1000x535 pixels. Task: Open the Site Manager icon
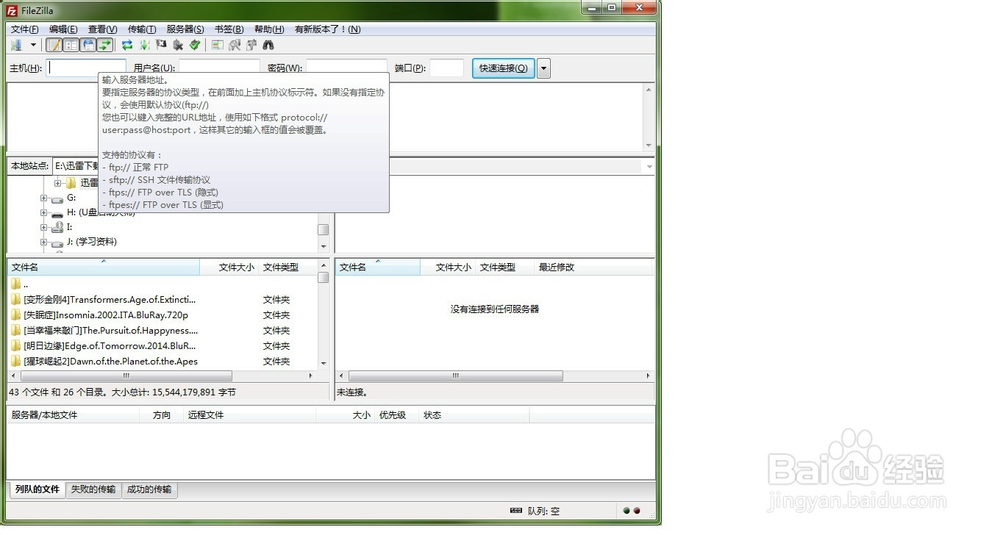(x=17, y=45)
